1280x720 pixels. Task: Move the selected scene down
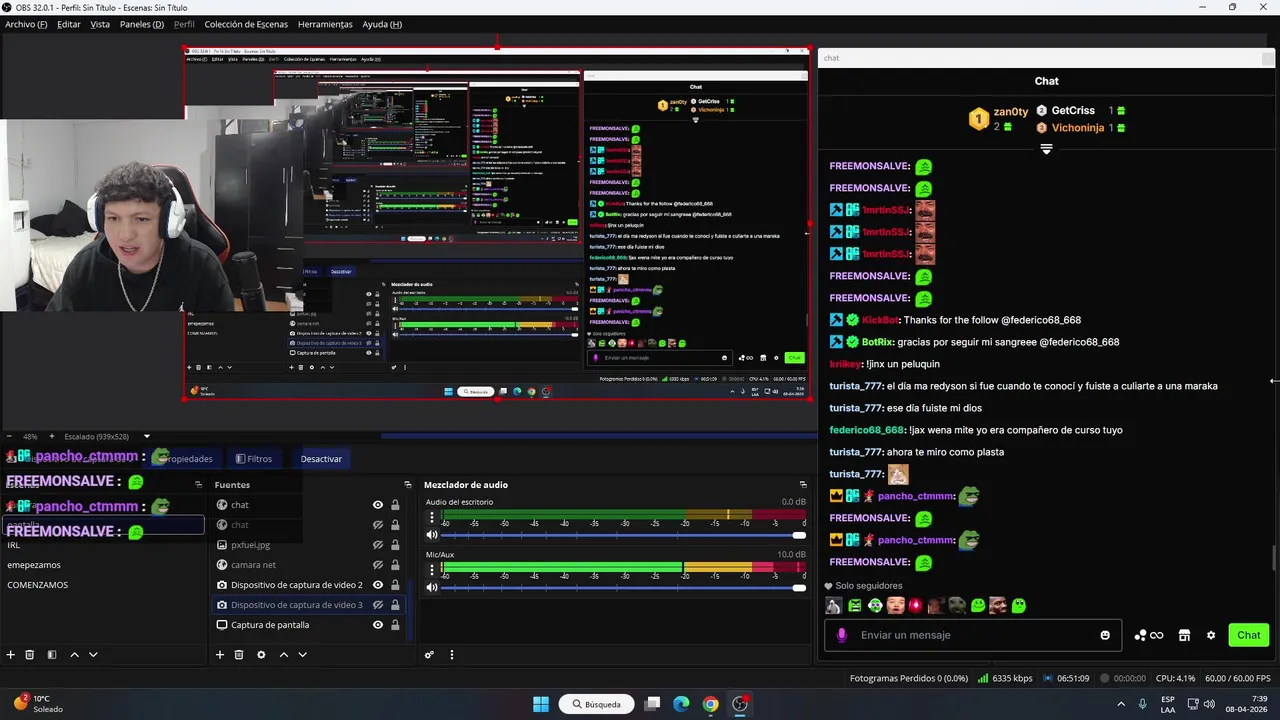(x=93, y=655)
